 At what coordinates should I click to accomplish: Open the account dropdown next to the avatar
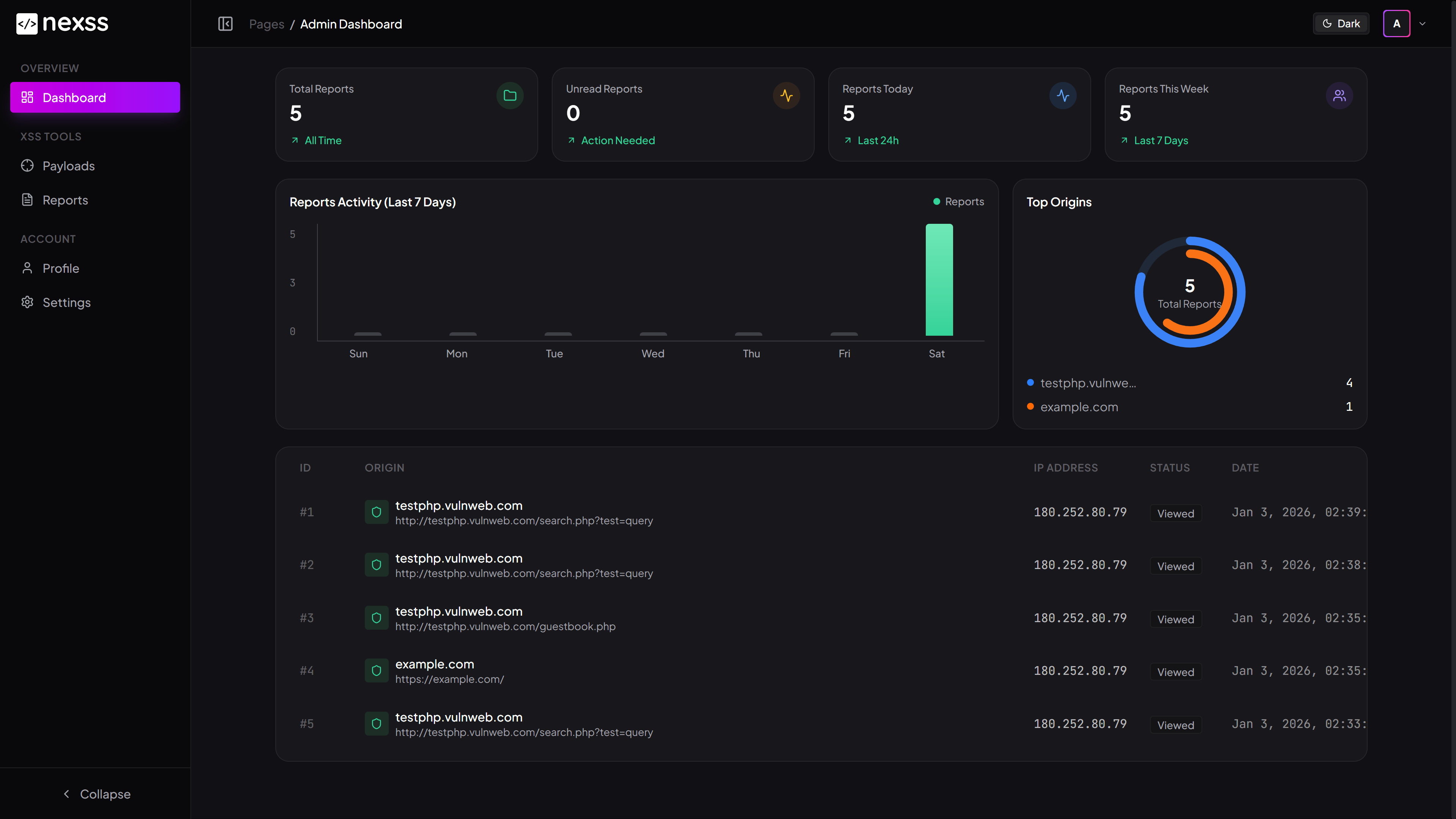[1423, 23]
